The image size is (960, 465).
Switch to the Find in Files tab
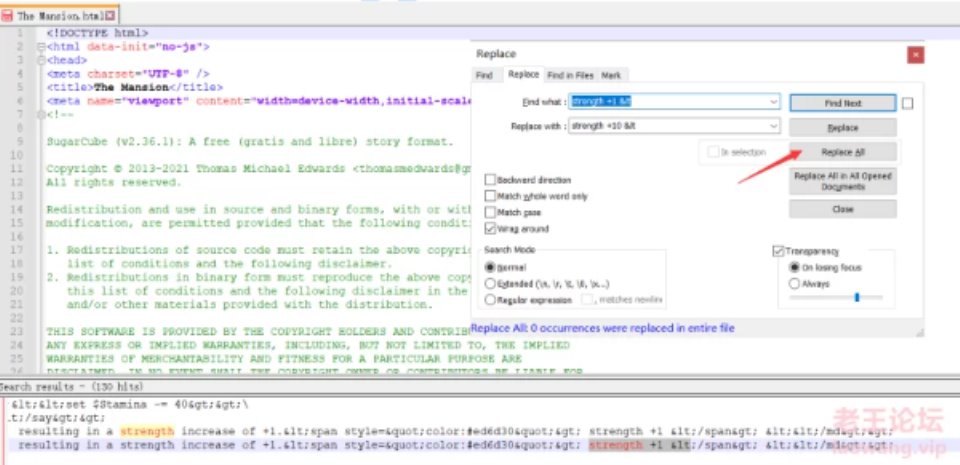pos(570,75)
